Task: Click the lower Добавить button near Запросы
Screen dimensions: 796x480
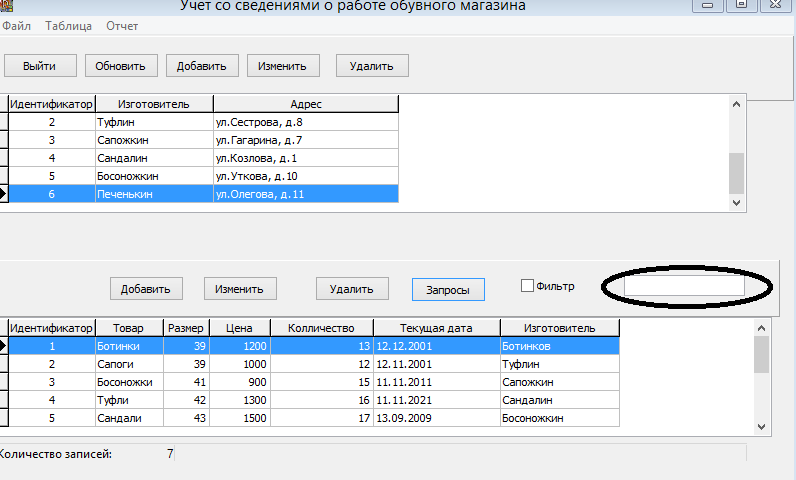Action: coord(146,289)
